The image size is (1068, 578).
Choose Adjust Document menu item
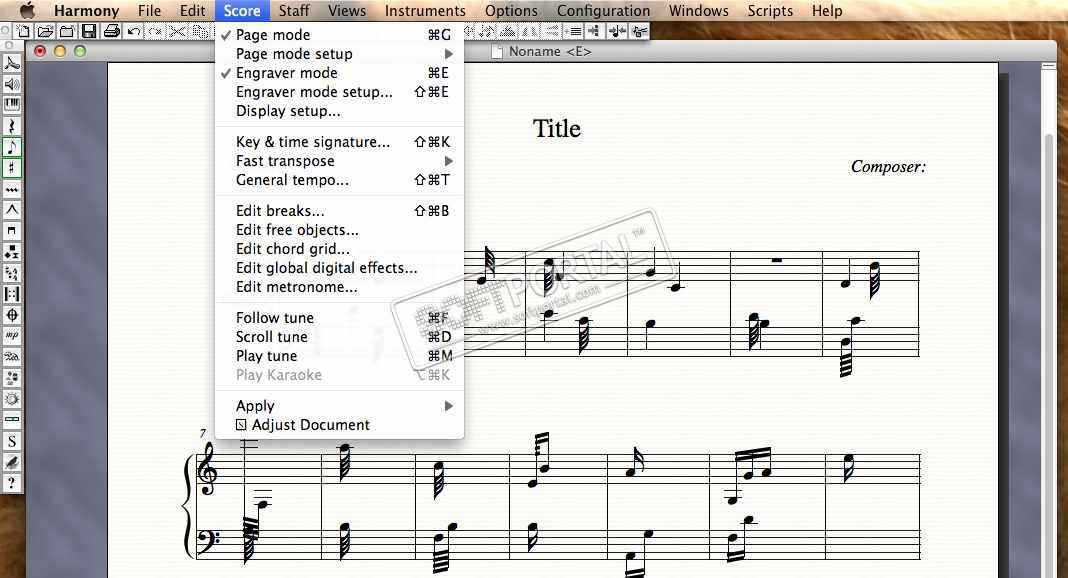tap(339, 425)
